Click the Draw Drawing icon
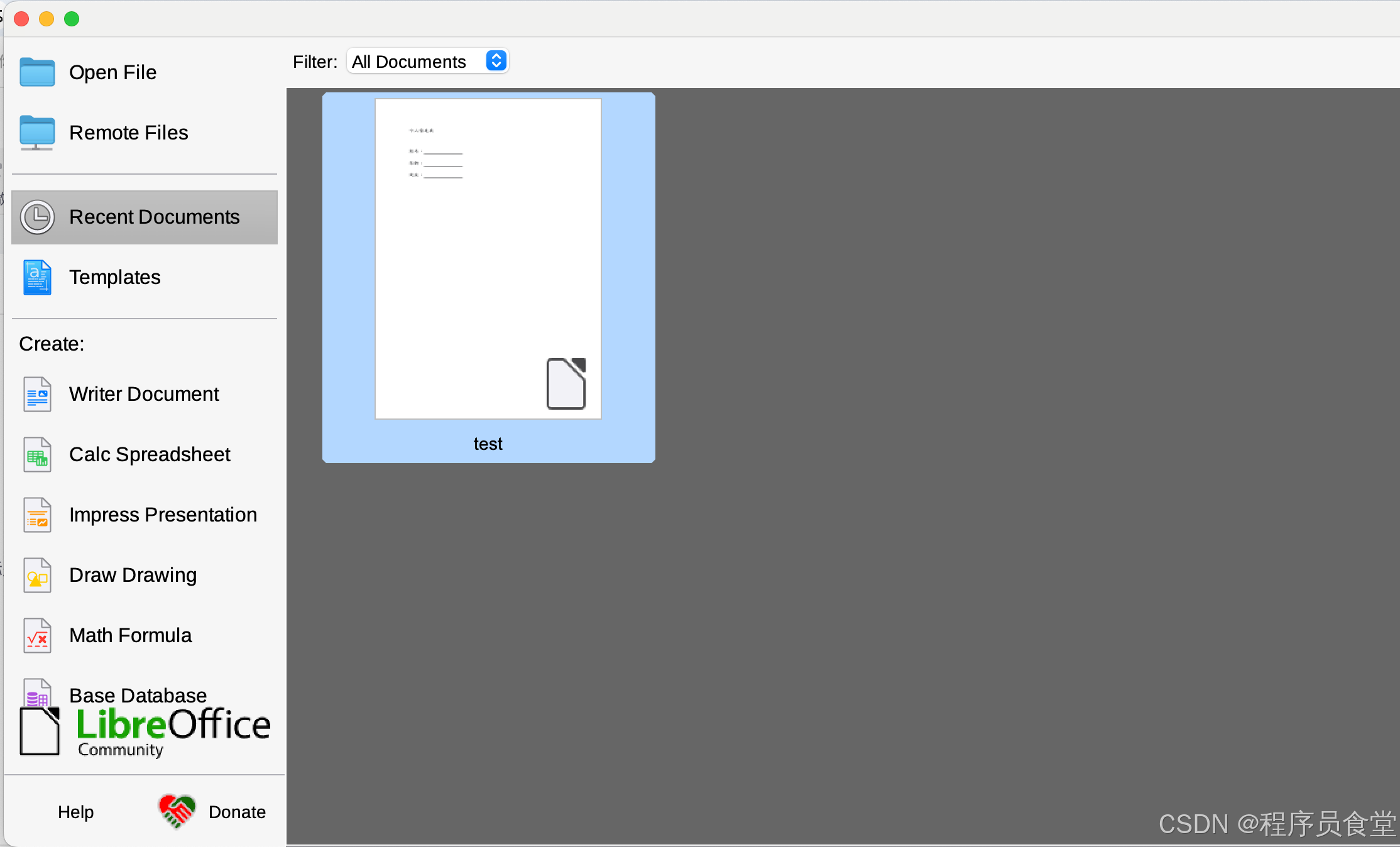 tap(37, 576)
